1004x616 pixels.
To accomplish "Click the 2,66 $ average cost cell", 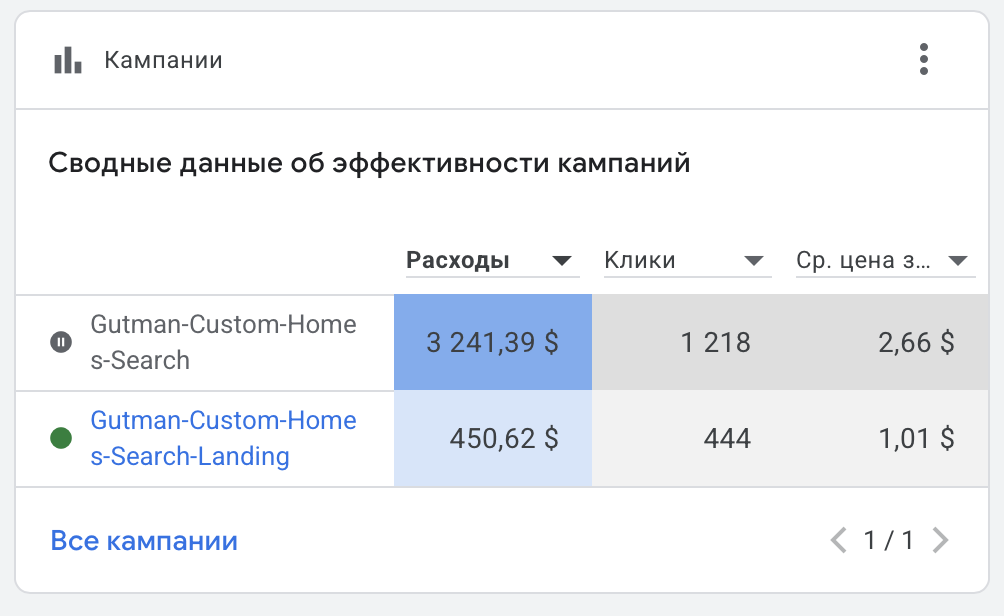I will (917, 343).
